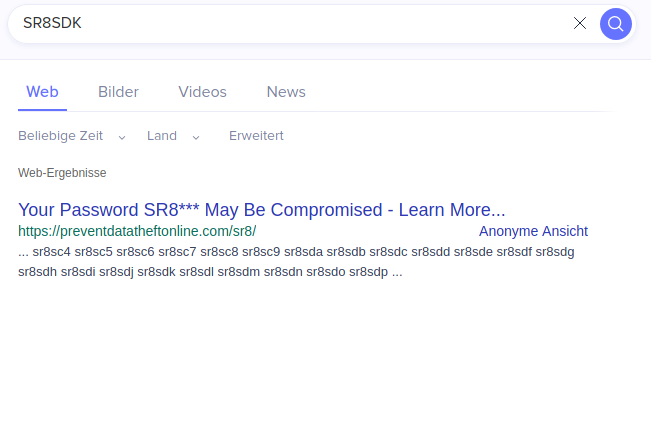Go to the News tab

[286, 92]
